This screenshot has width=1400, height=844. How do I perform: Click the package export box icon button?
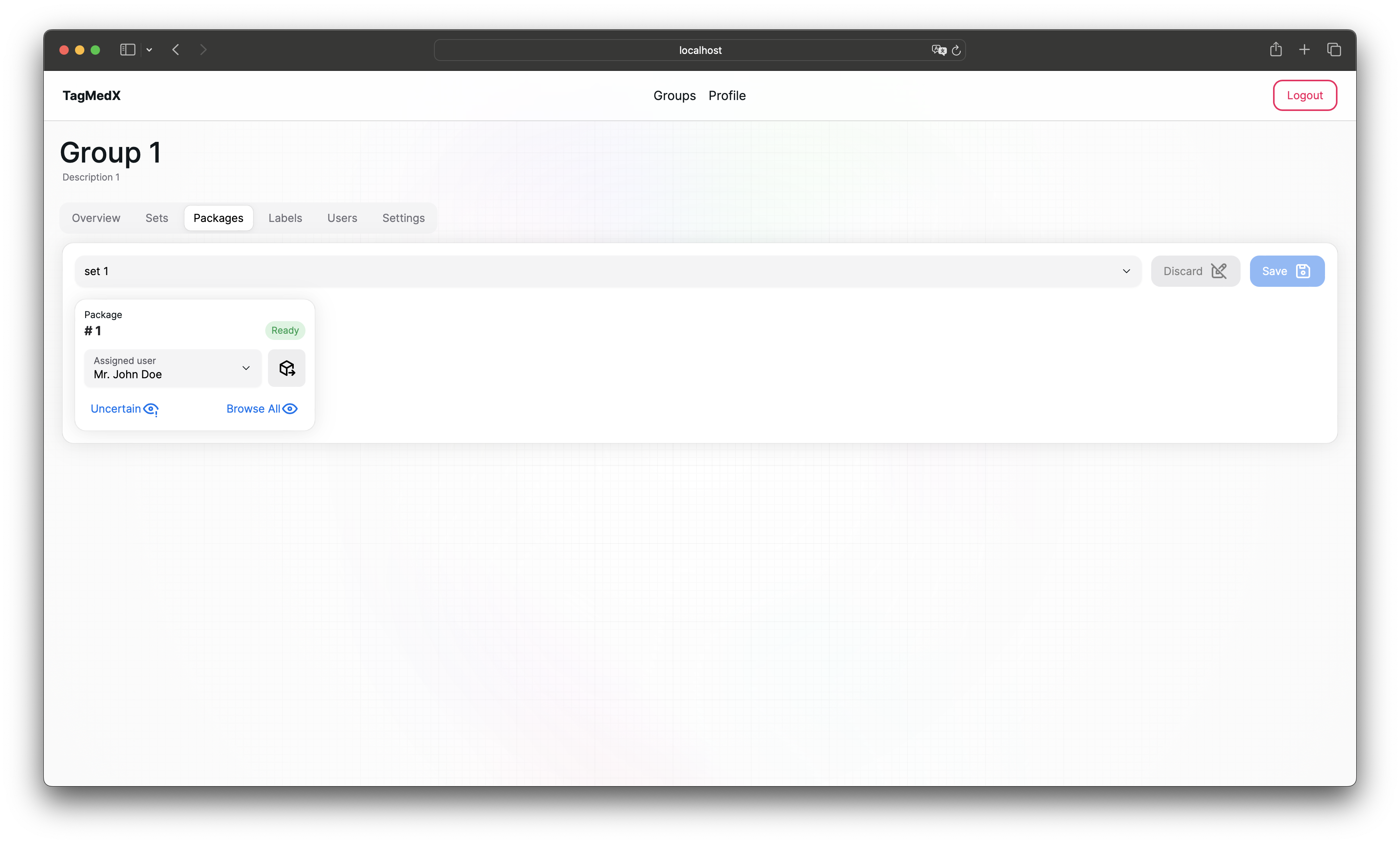286,368
